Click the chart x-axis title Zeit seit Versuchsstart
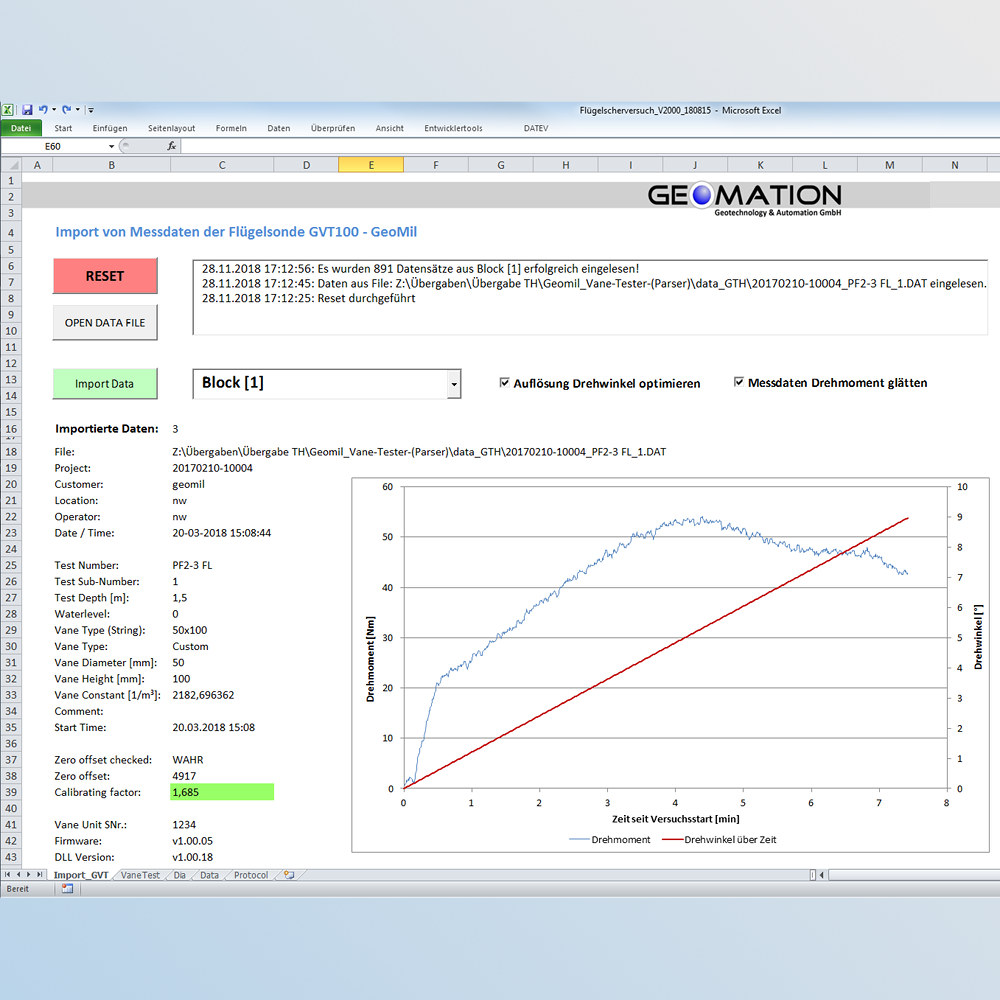The height and width of the screenshot is (1000, 1000). (x=675, y=819)
